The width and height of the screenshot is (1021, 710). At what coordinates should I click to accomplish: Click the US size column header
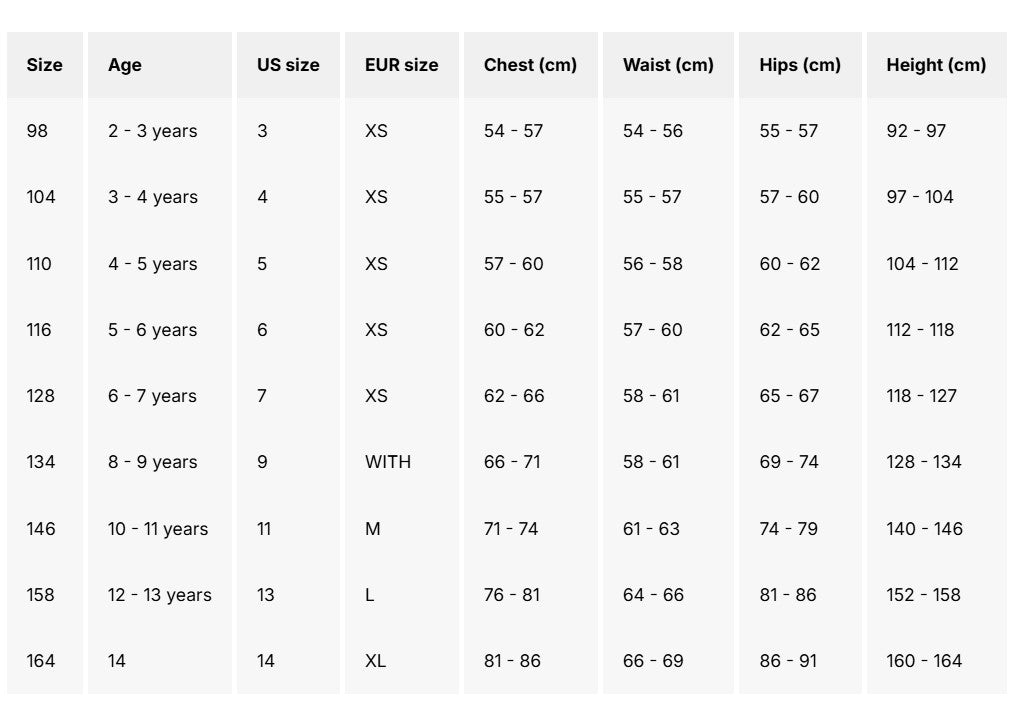288,65
